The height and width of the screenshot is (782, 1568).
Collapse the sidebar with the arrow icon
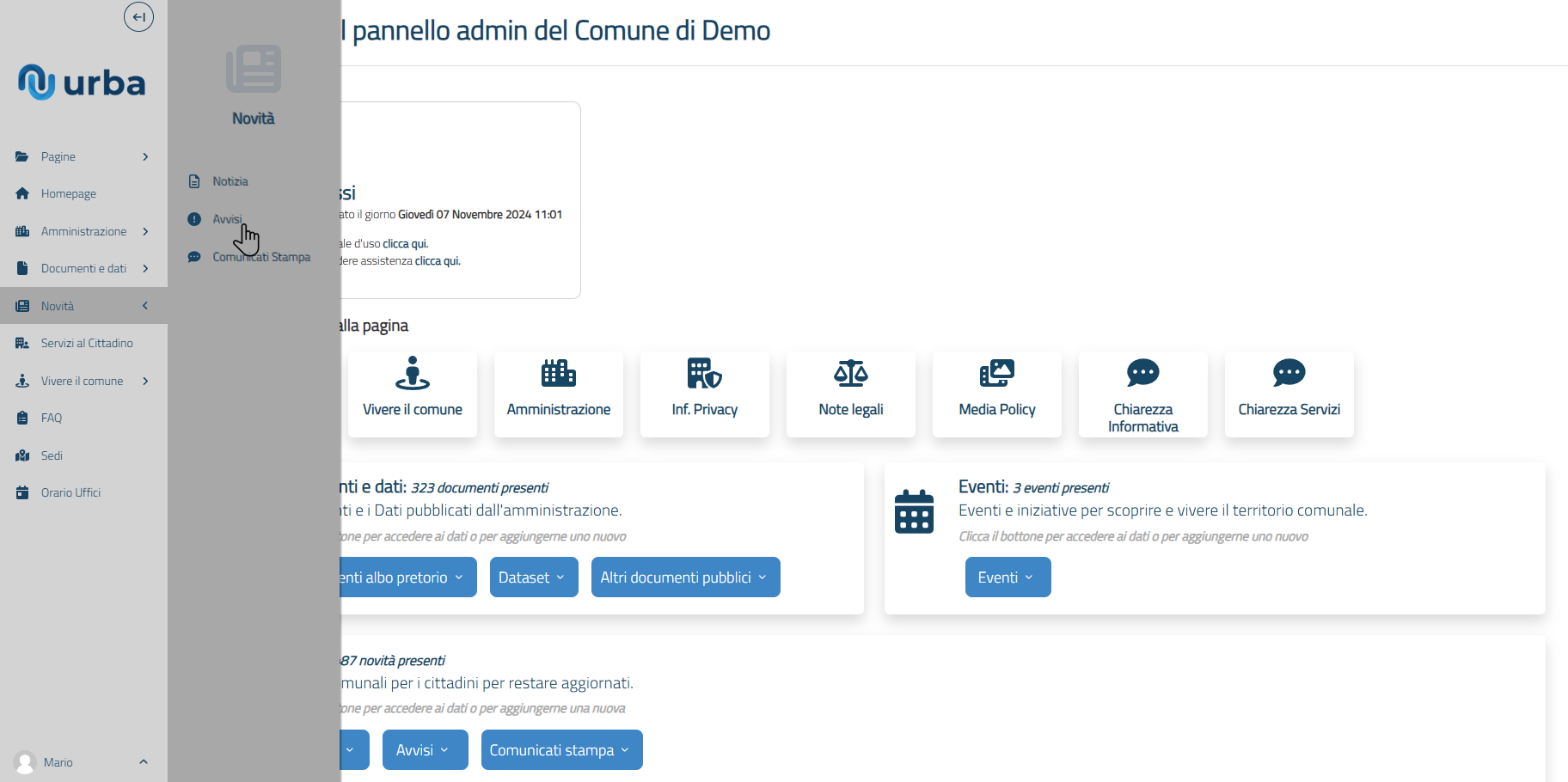coord(138,17)
